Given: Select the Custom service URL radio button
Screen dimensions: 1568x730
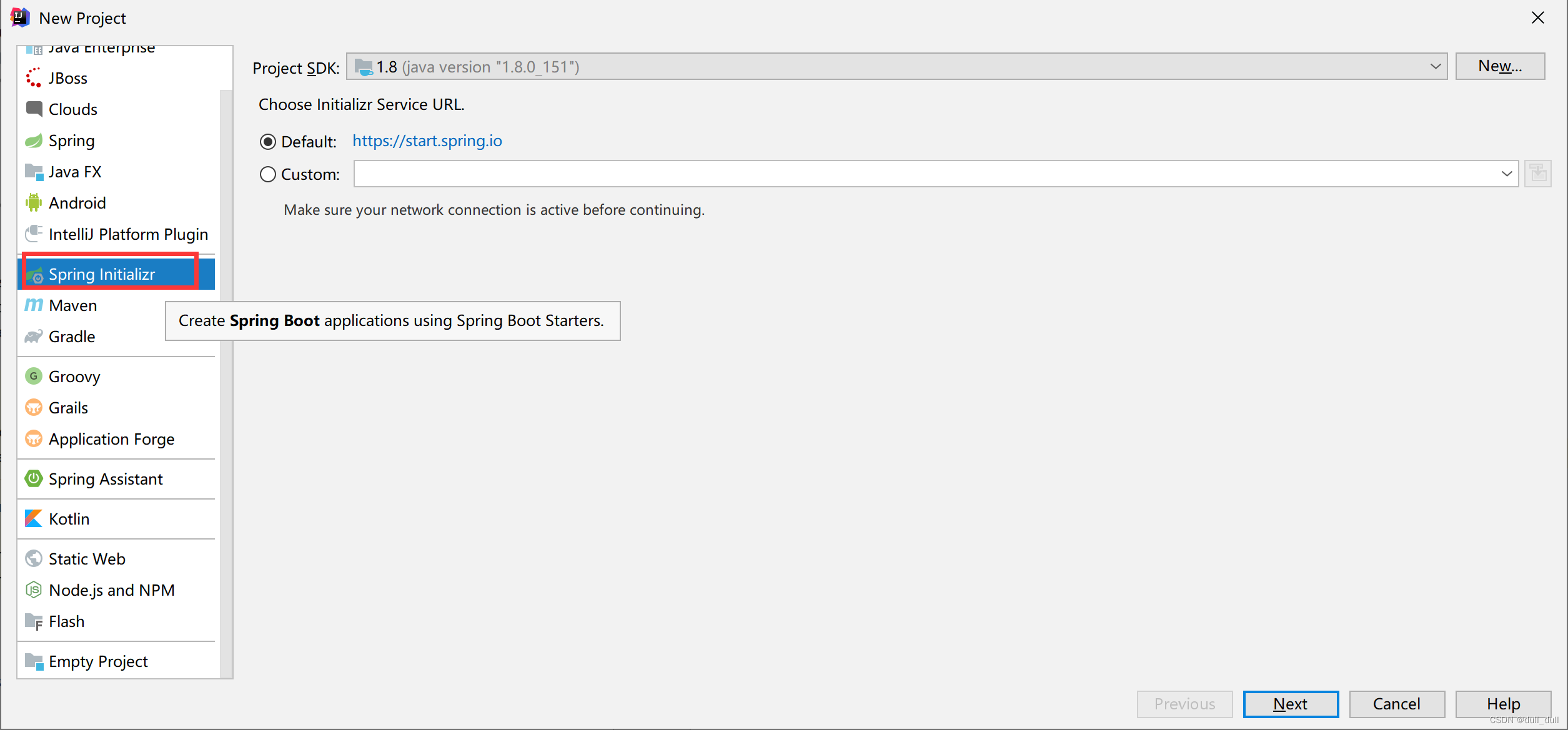Looking at the screenshot, I should click(x=268, y=174).
